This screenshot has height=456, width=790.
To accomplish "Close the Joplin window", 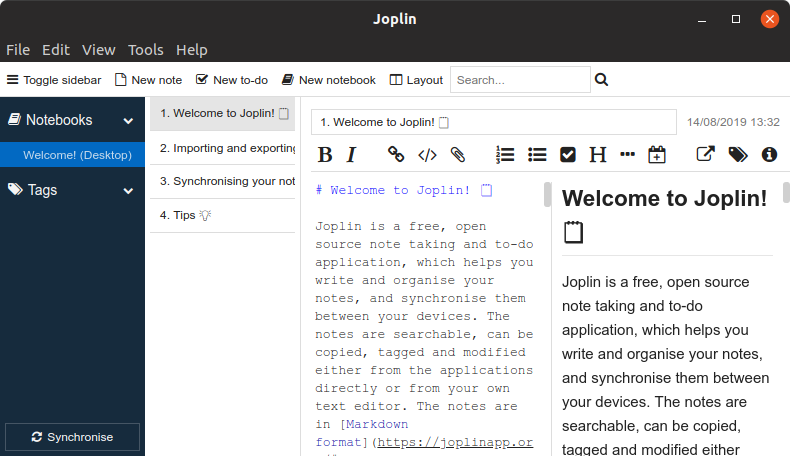I will 770,19.
